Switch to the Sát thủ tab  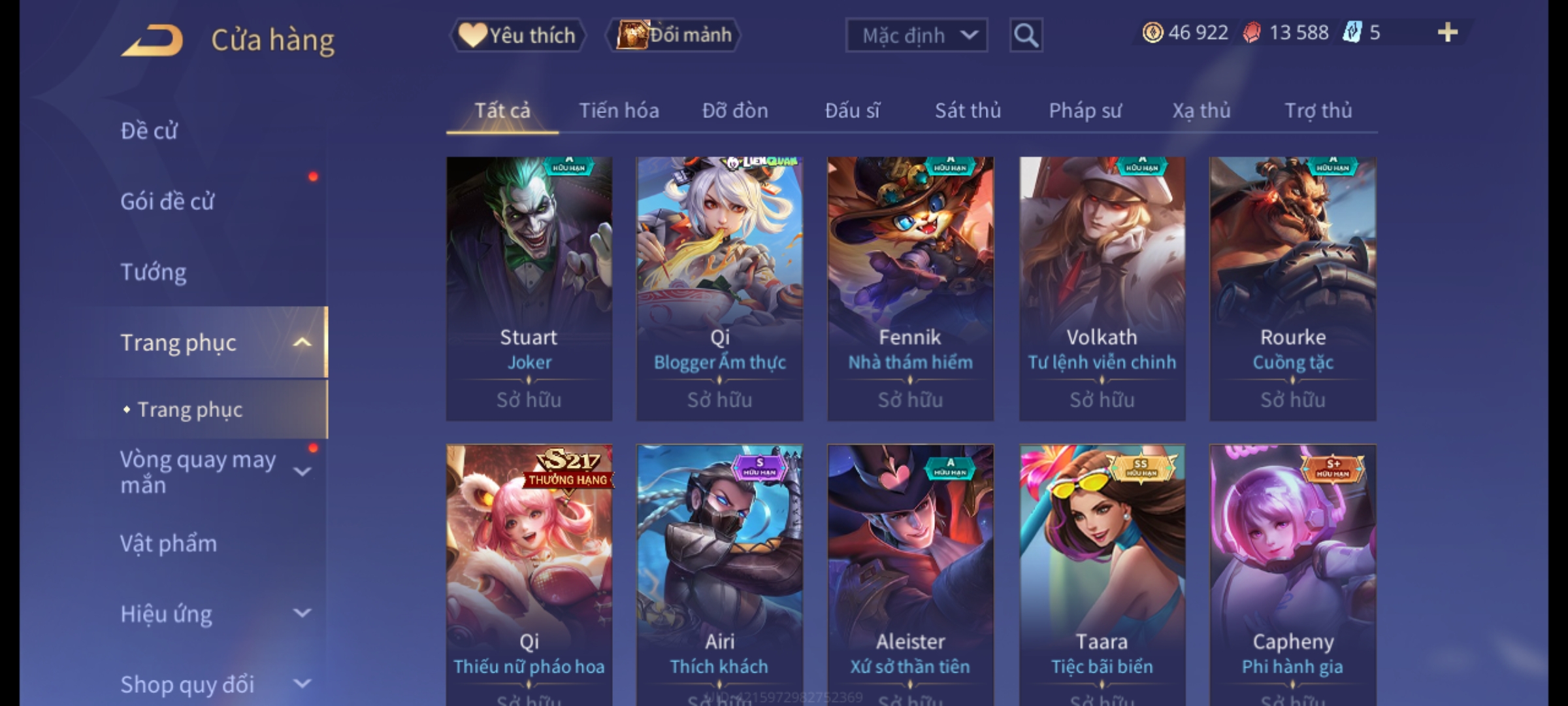click(968, 110)
